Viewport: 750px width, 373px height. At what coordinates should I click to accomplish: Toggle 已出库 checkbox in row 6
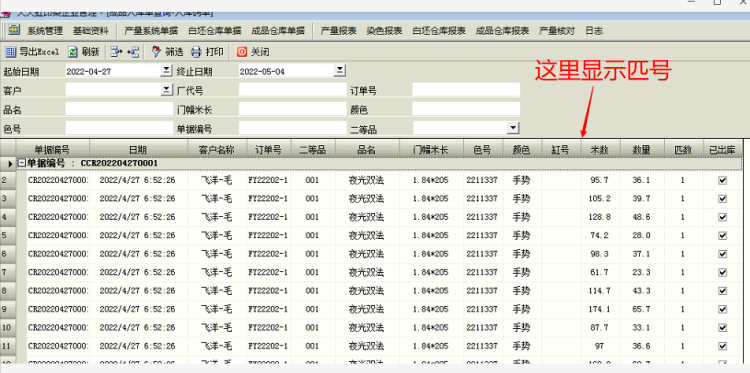(x=722, y=253)
